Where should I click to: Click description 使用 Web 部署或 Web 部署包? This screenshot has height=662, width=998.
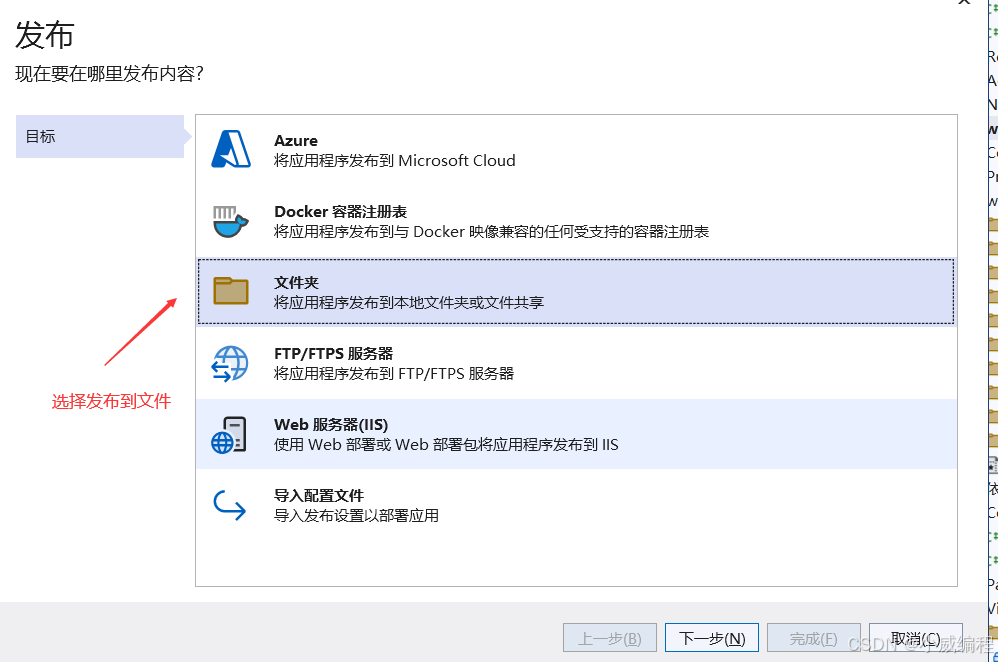(x=446, y=444)
